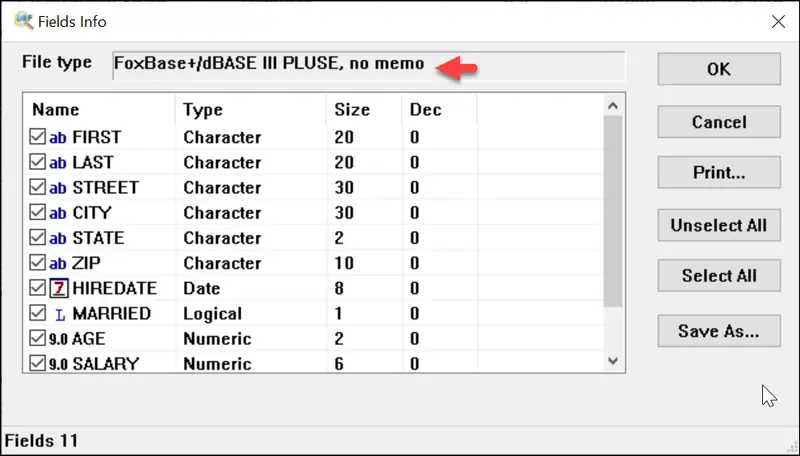Select the ZIP field name
The width and height of the screenshot is (800, 456).
coord(86,263)
